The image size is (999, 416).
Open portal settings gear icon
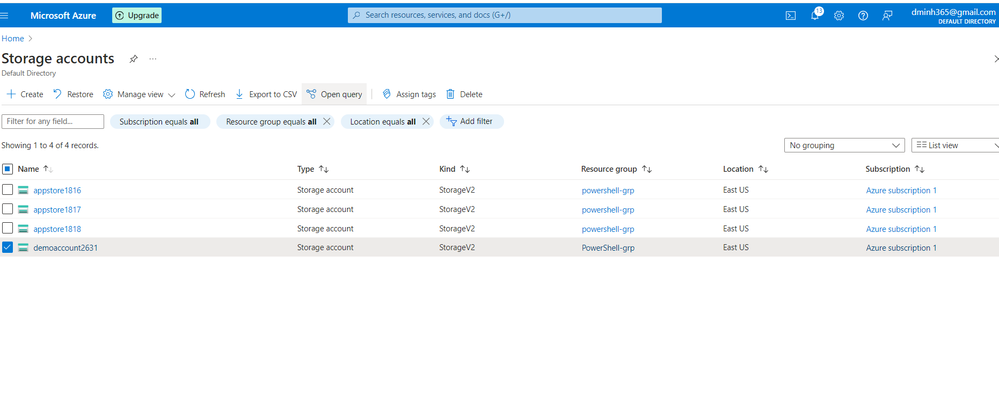coord(838,15)
